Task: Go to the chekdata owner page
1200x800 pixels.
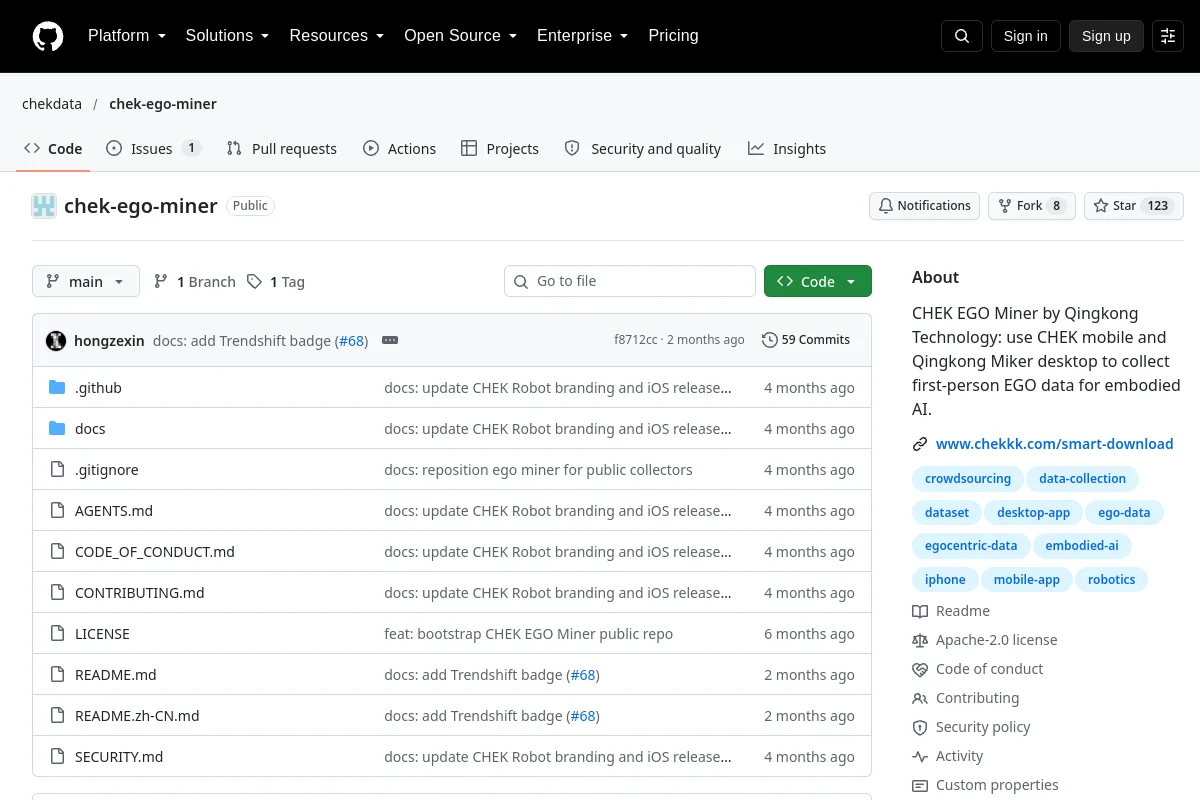Action: pyautogui.click(x=52, y=104)
